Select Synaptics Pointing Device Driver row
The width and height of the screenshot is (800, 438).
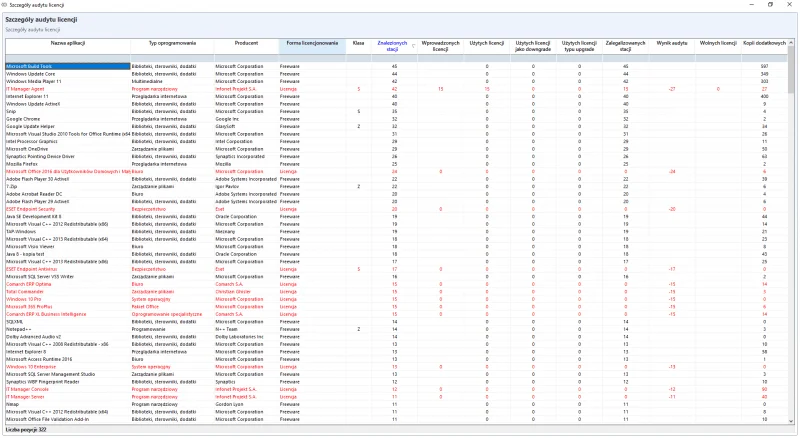coord(396,157)
